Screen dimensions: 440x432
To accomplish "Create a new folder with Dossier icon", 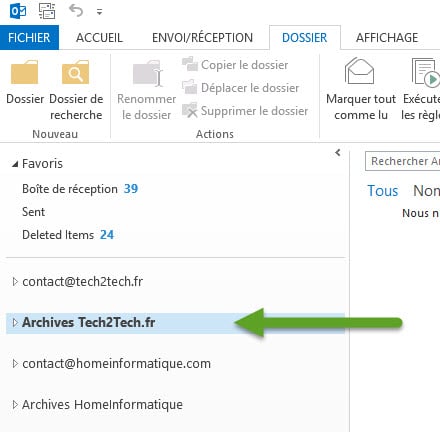I will coord(25,72).
